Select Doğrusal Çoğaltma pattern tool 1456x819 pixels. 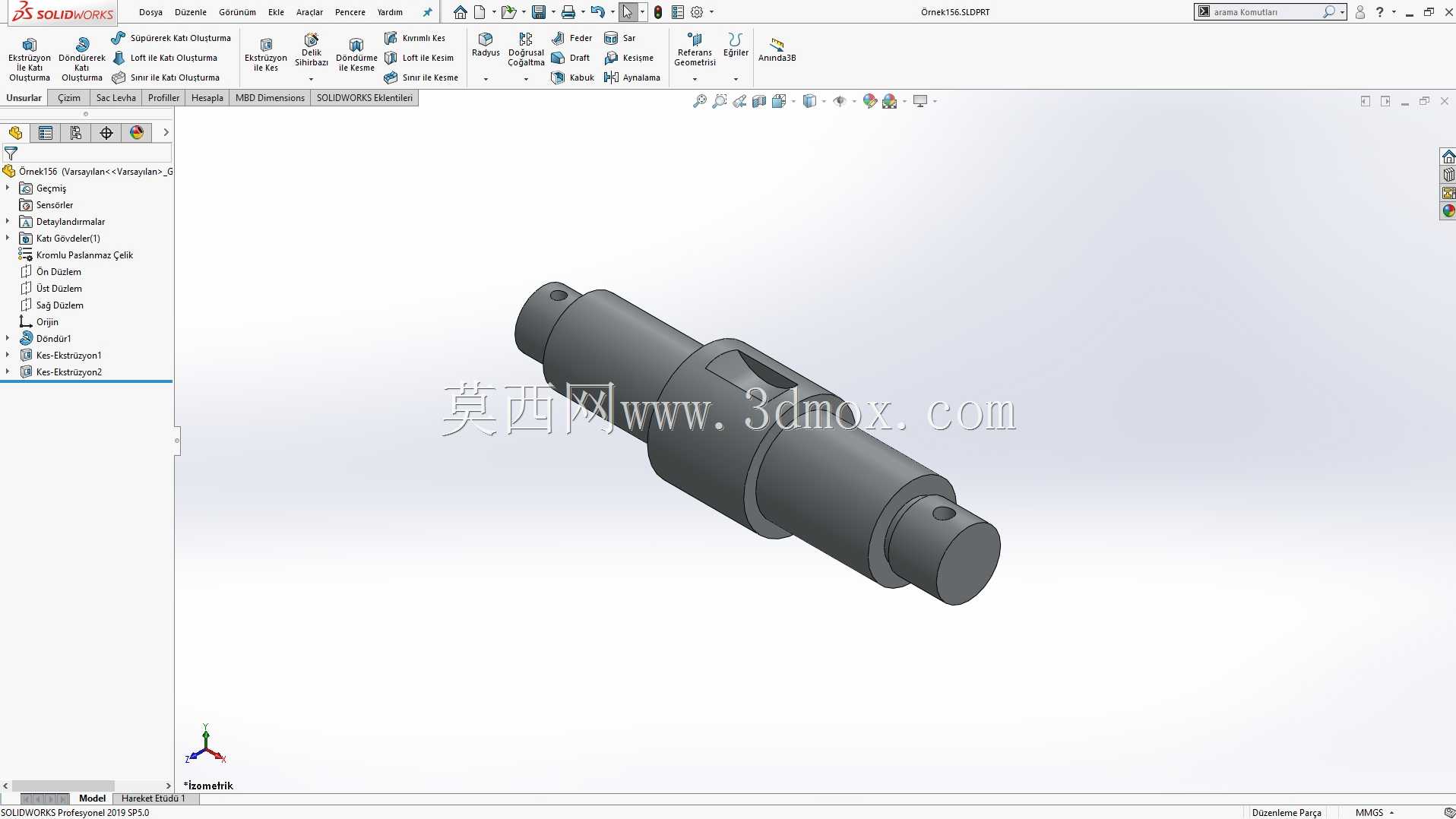point(526,49)
